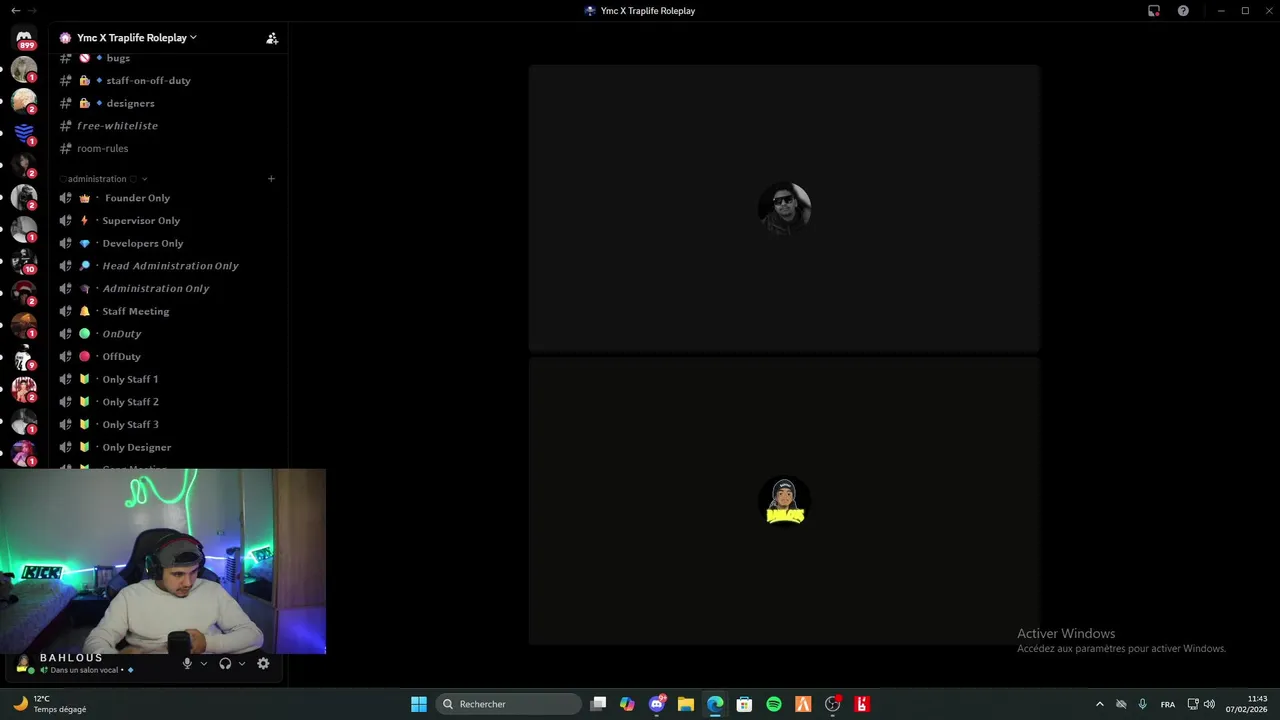Open Copilot from the taskbar
The height and width of the screenshot is (720, 1280).
[627, 704]
